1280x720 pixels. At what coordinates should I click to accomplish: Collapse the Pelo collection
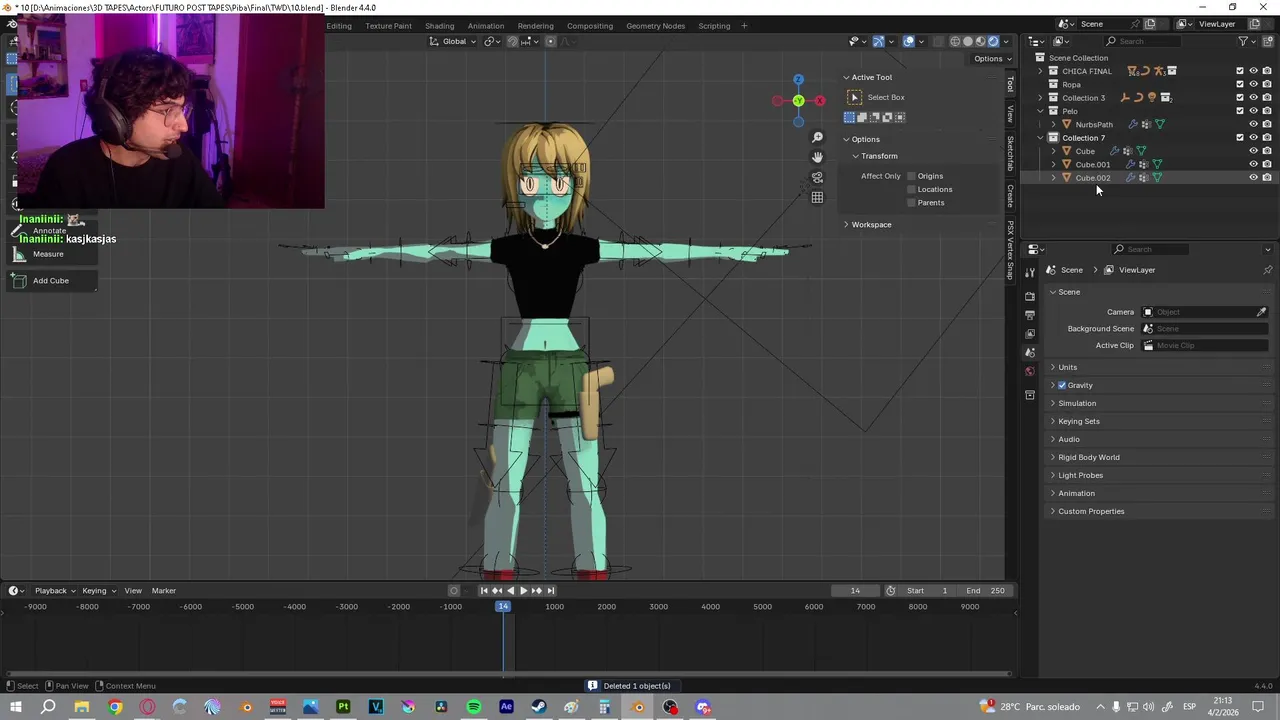point(1040,111)
